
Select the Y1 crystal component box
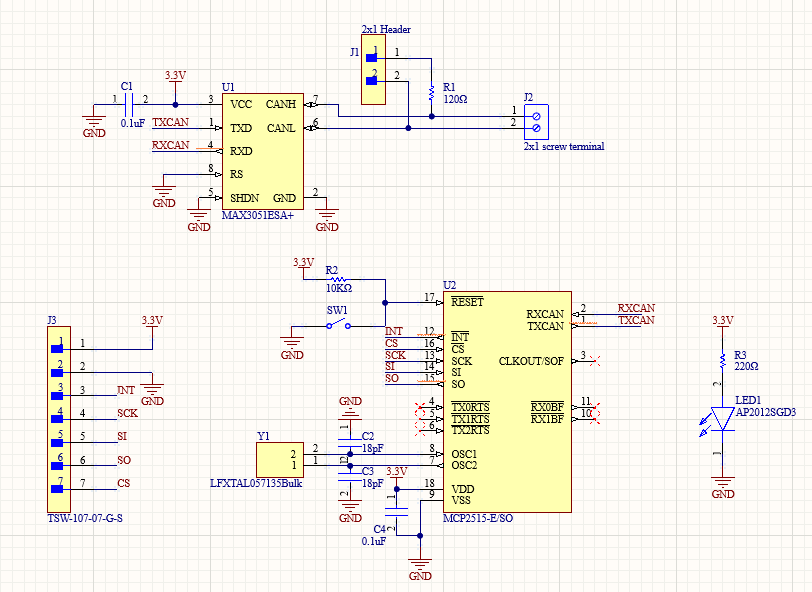click(x=280, y=460)
